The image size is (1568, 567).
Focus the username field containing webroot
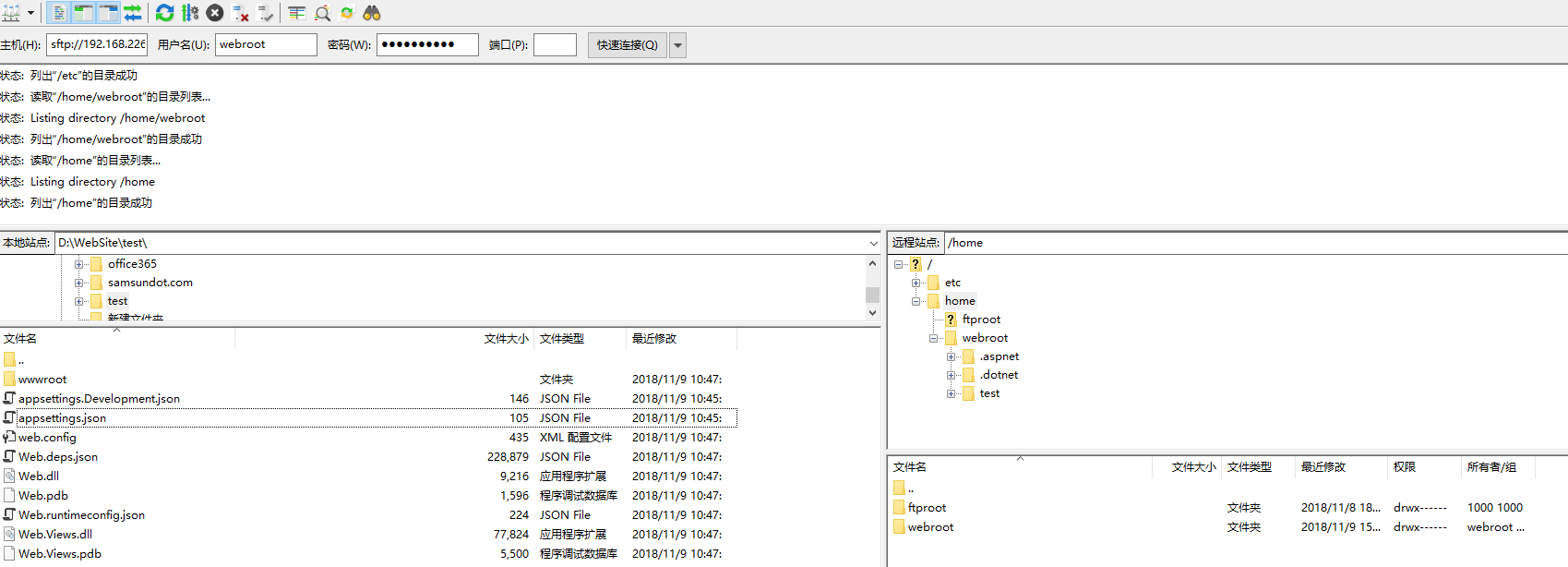tap(266, 44)
